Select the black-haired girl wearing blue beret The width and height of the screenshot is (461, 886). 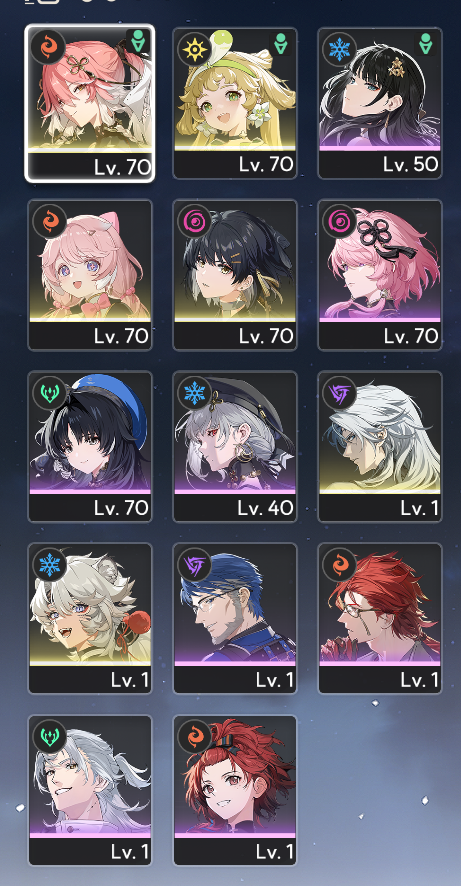click(x=90, y=447)
